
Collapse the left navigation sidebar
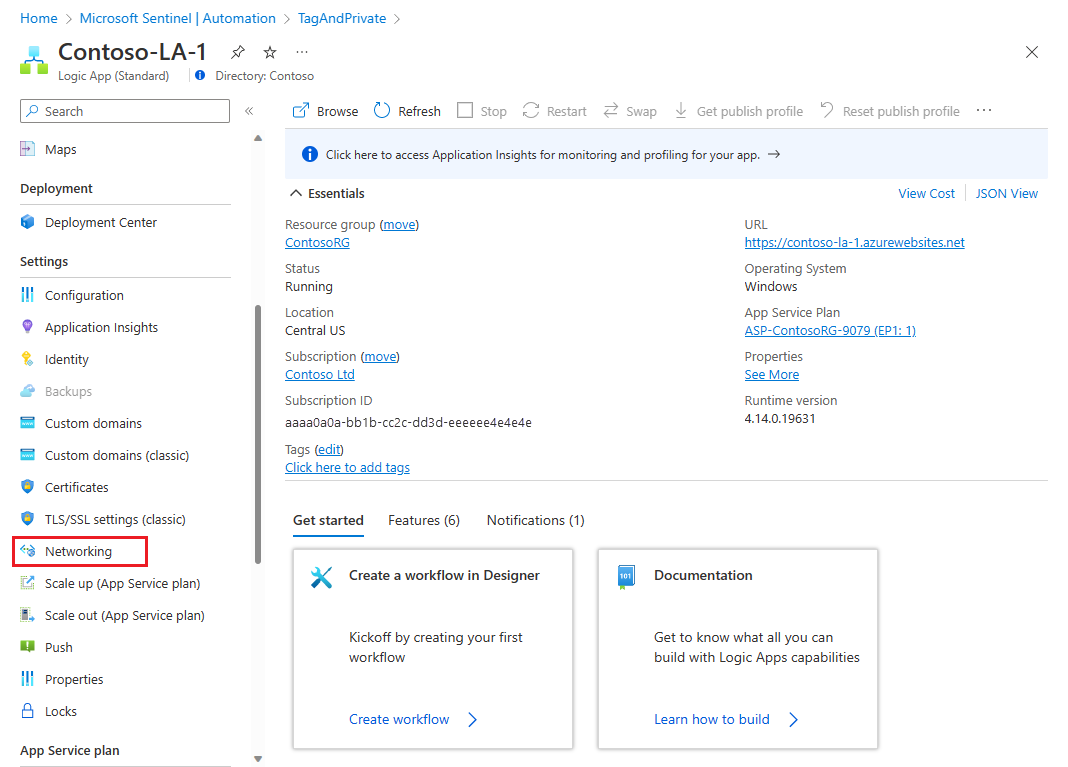249,111
